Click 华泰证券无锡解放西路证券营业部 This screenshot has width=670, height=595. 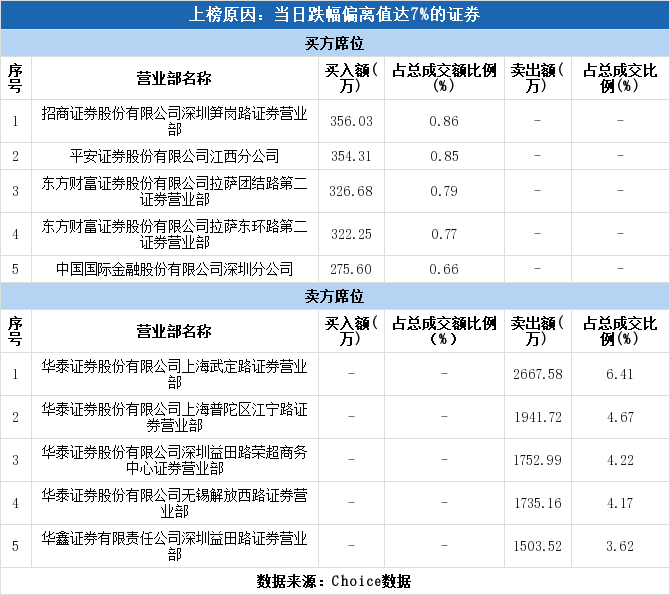174,504
